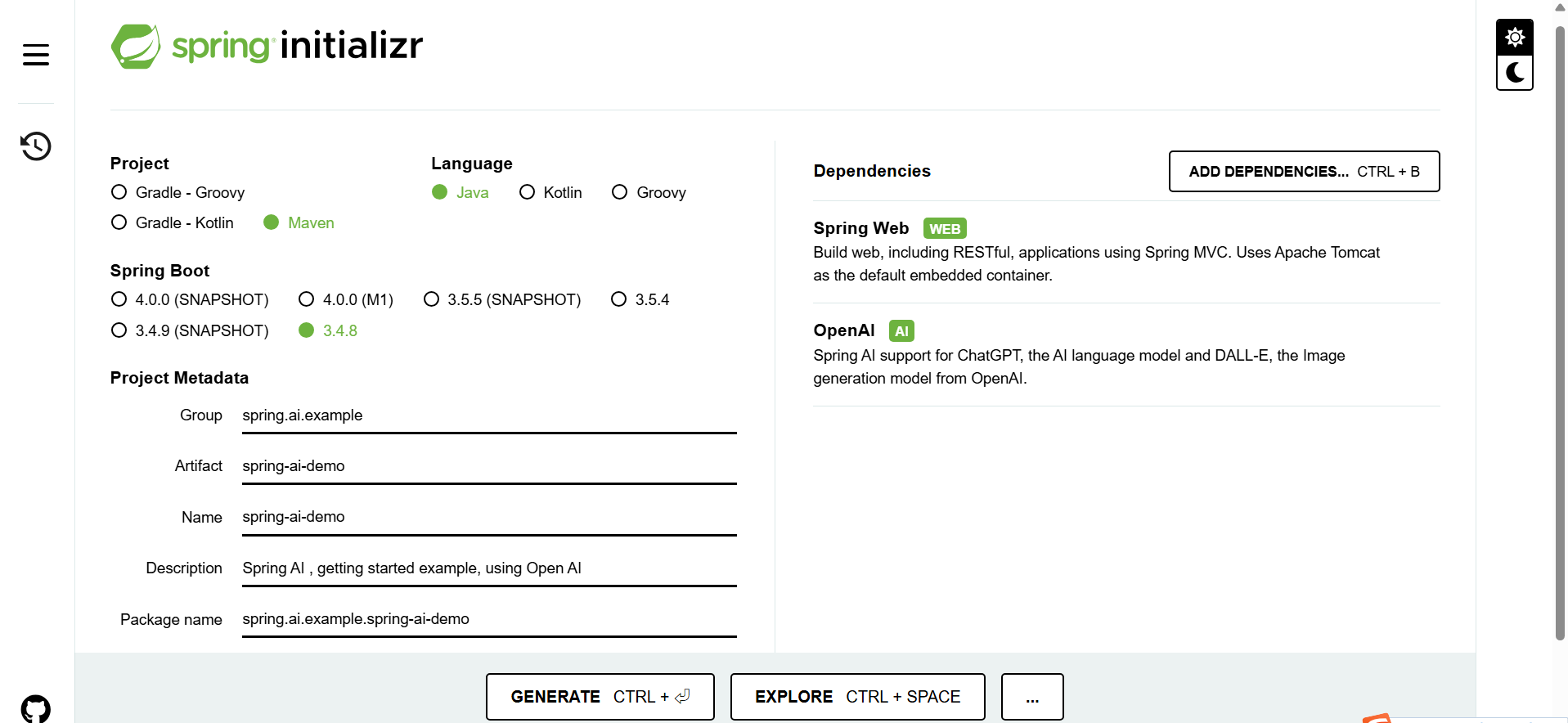1568x723 pixels.
Task: Open the GitHub icon link
Action: [x=36, y=709]
